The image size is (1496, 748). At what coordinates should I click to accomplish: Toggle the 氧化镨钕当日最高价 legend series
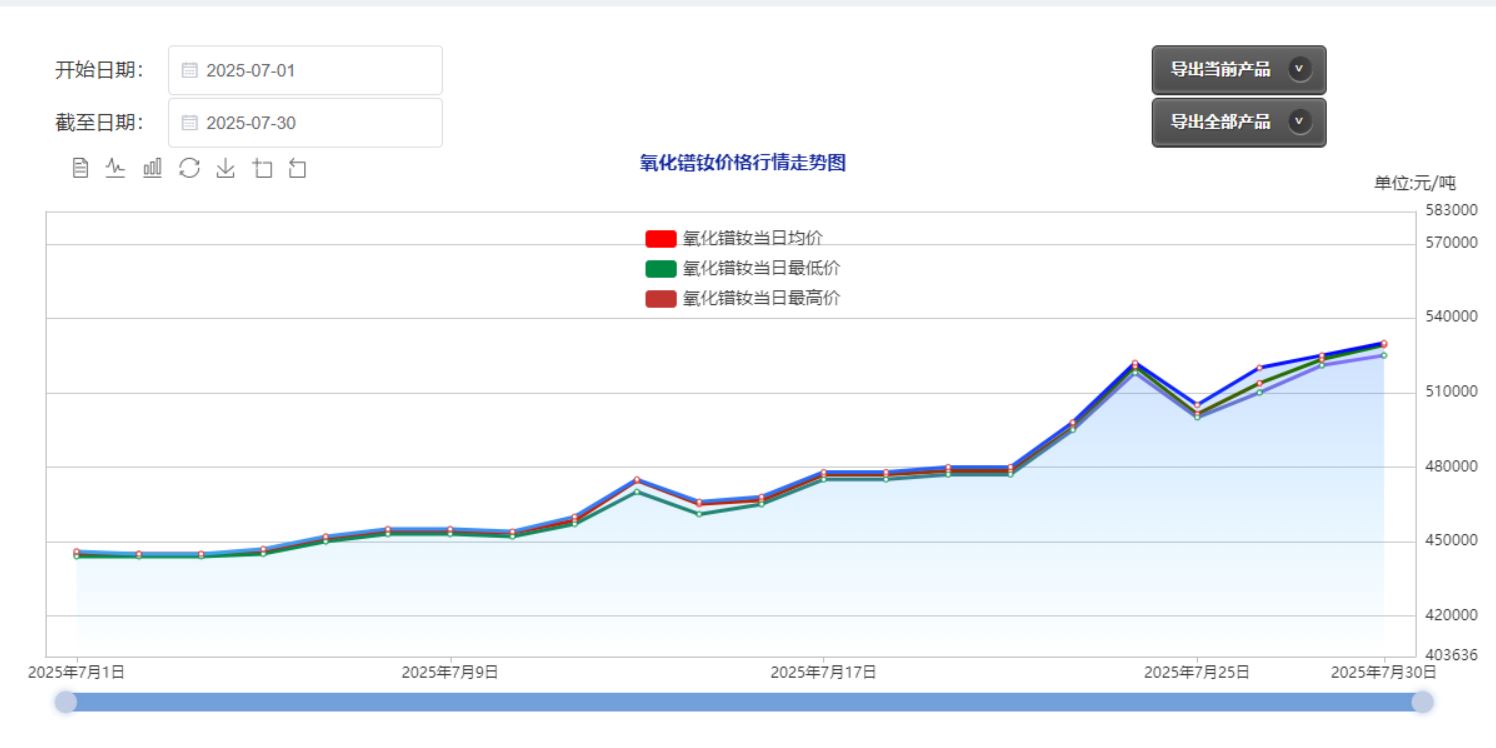click(x=743, y=298)
